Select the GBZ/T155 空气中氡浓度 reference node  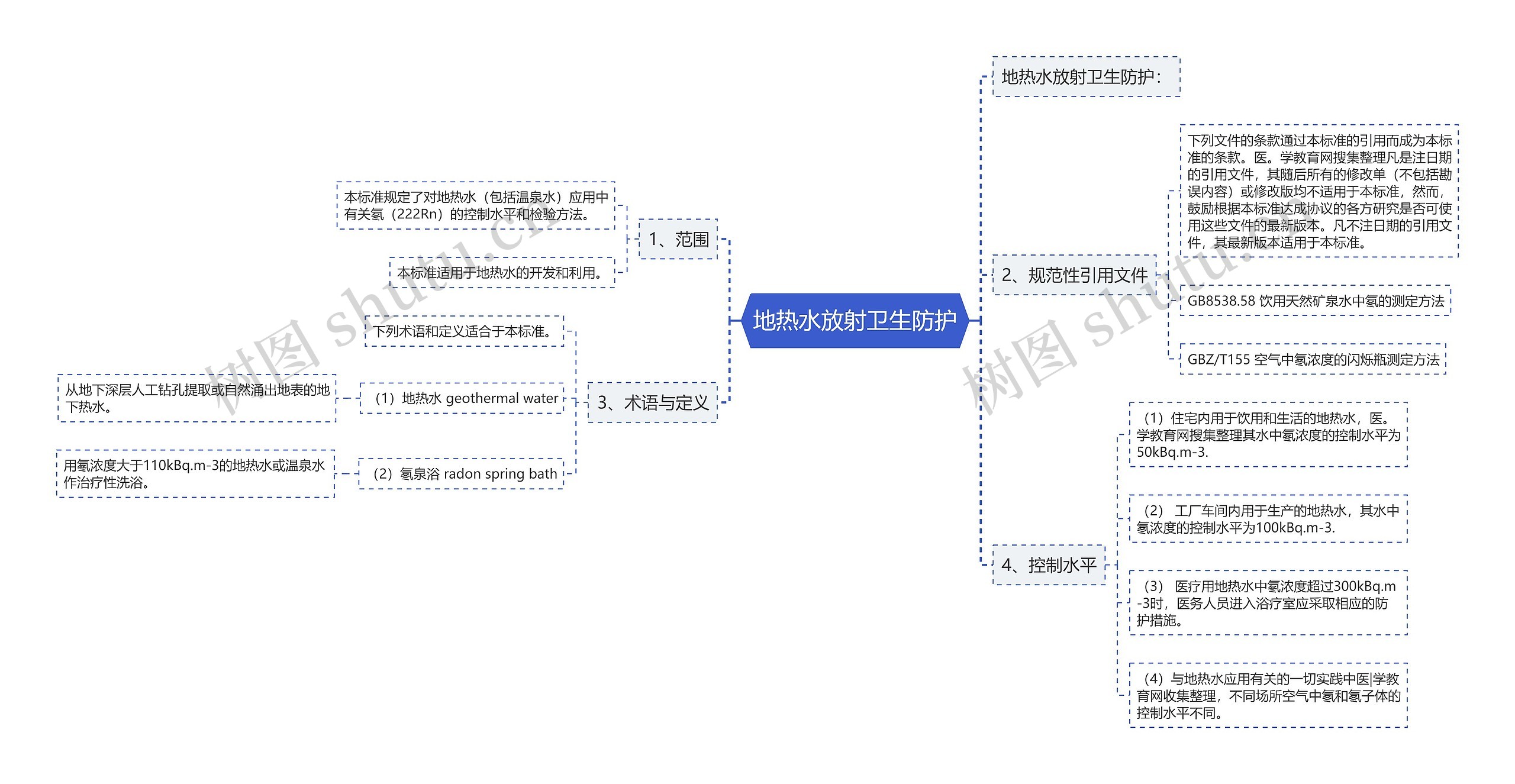(x=1313, y=359)
